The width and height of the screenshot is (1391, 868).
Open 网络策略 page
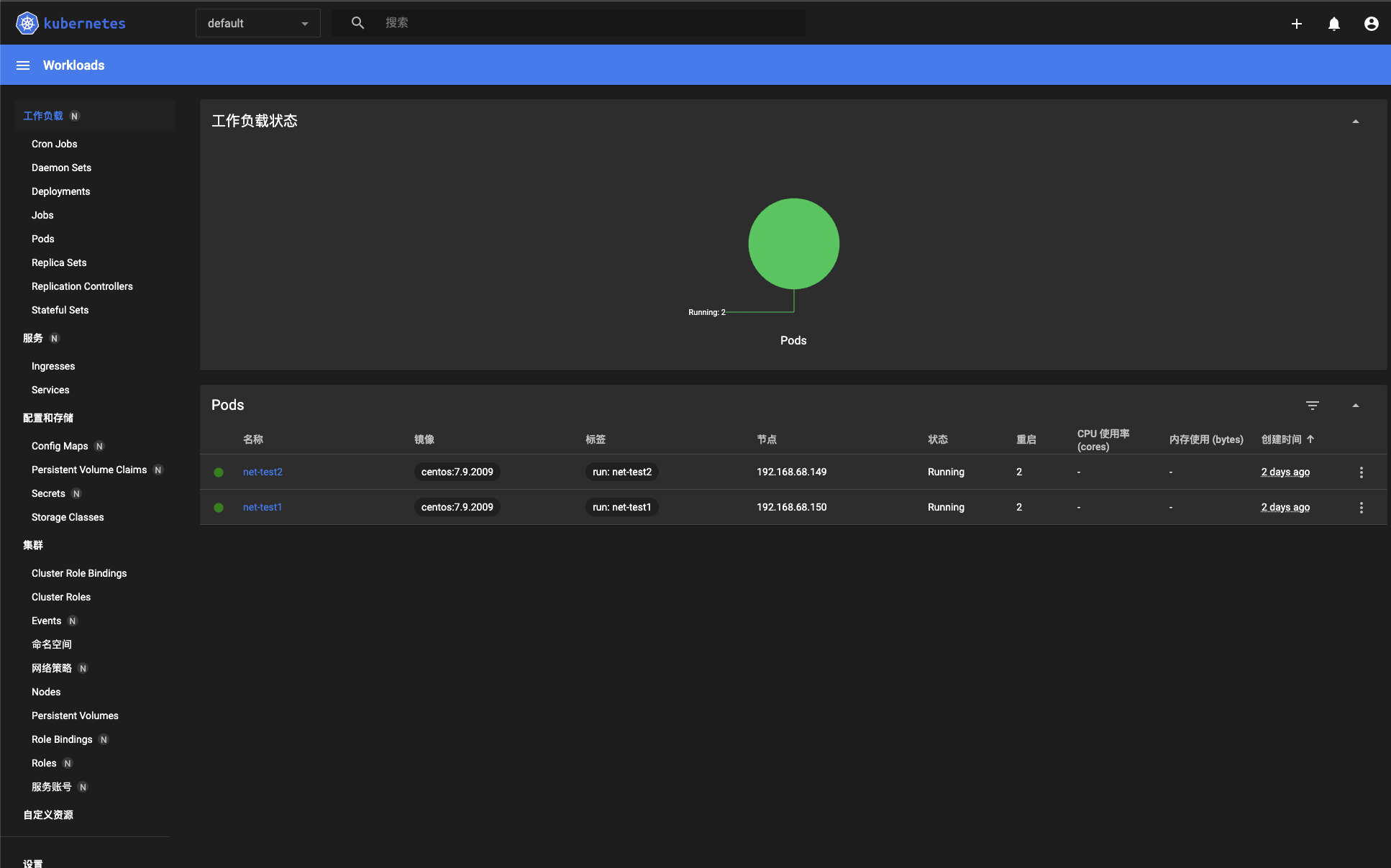(52, 668)
